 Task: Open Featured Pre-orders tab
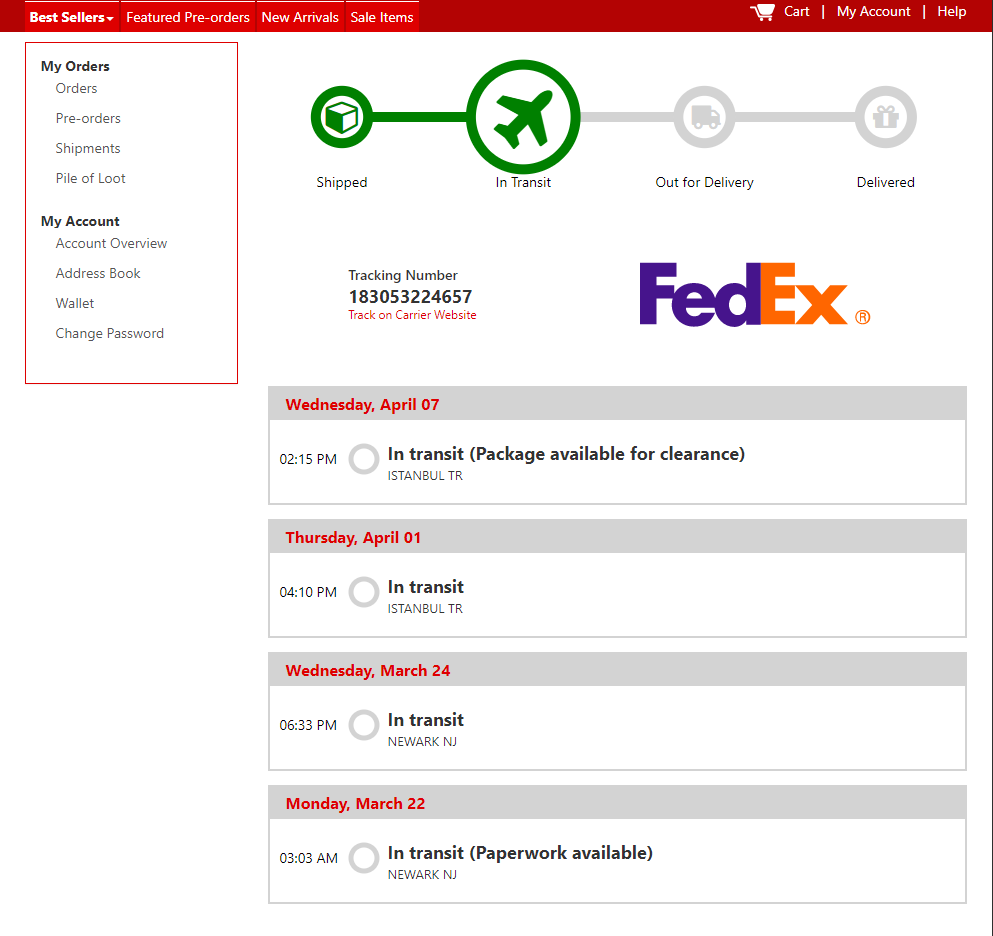187,17
